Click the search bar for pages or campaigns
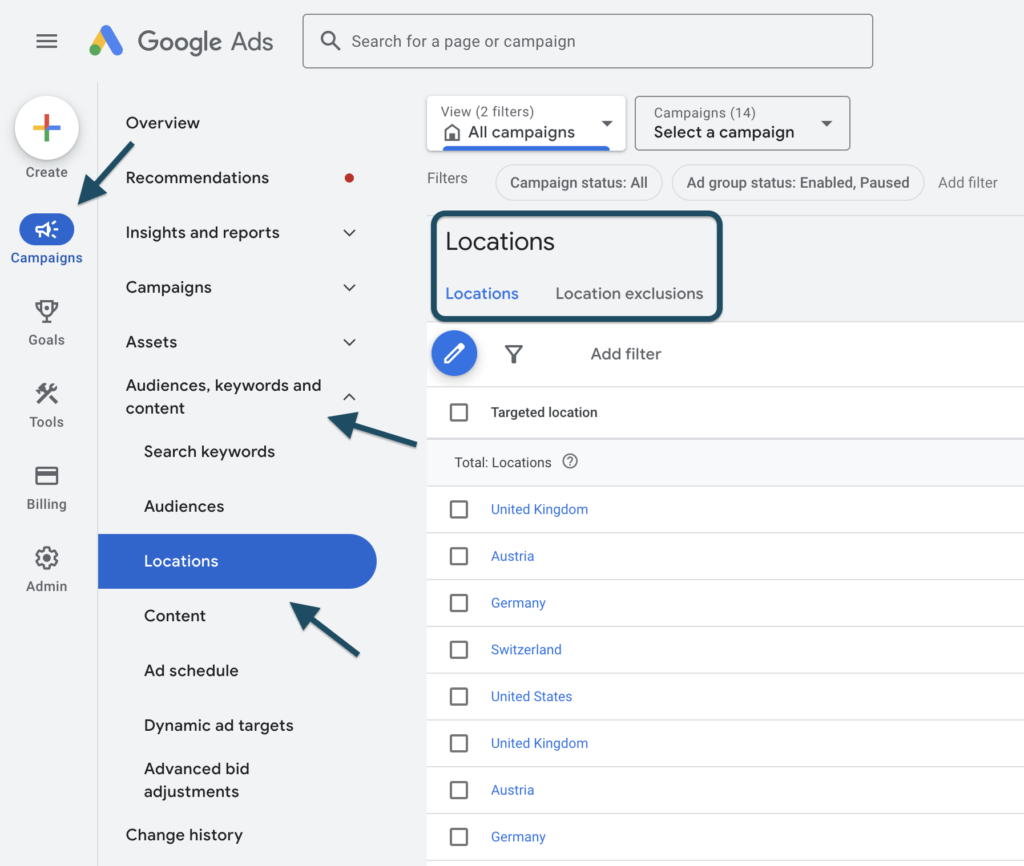 (588, 41)
